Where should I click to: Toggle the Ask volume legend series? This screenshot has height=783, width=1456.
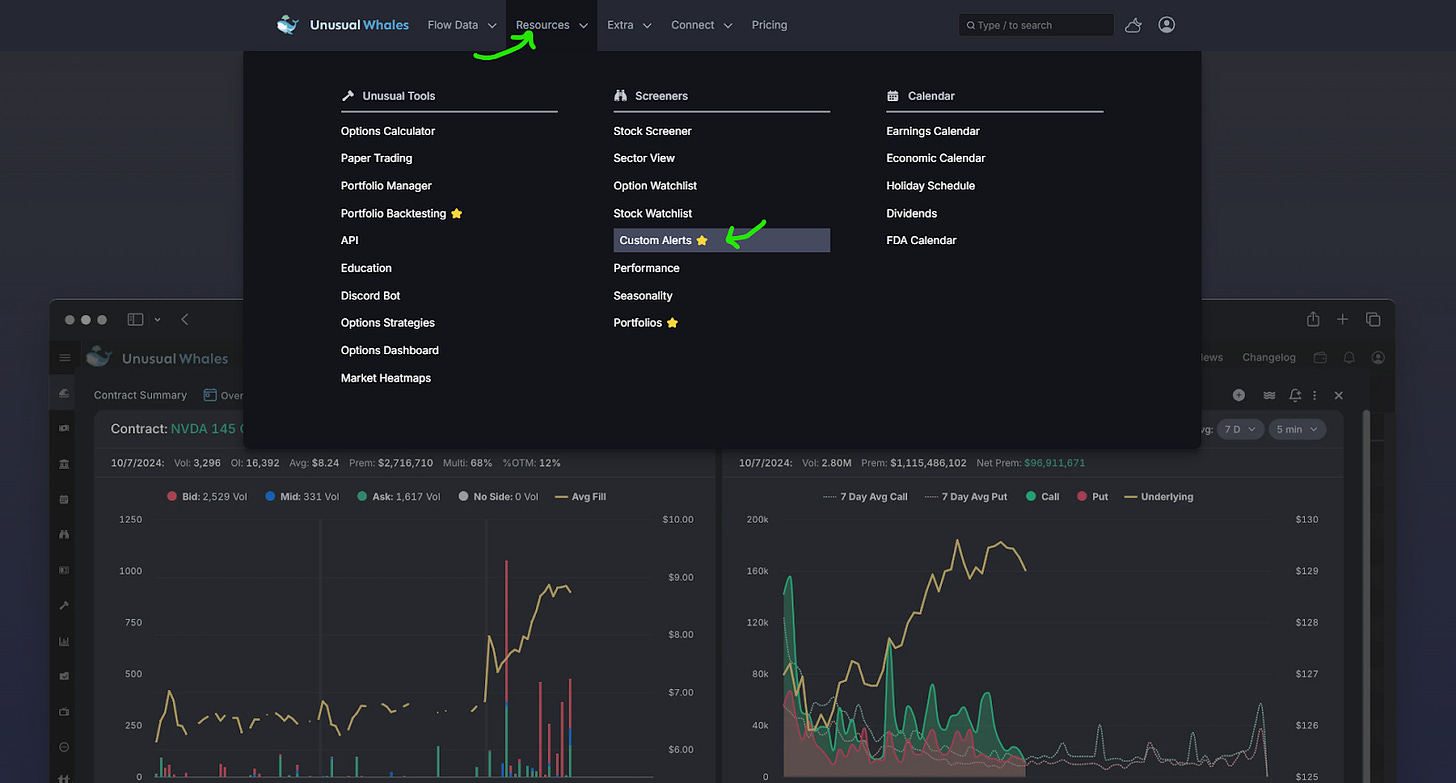click(398, 496)
